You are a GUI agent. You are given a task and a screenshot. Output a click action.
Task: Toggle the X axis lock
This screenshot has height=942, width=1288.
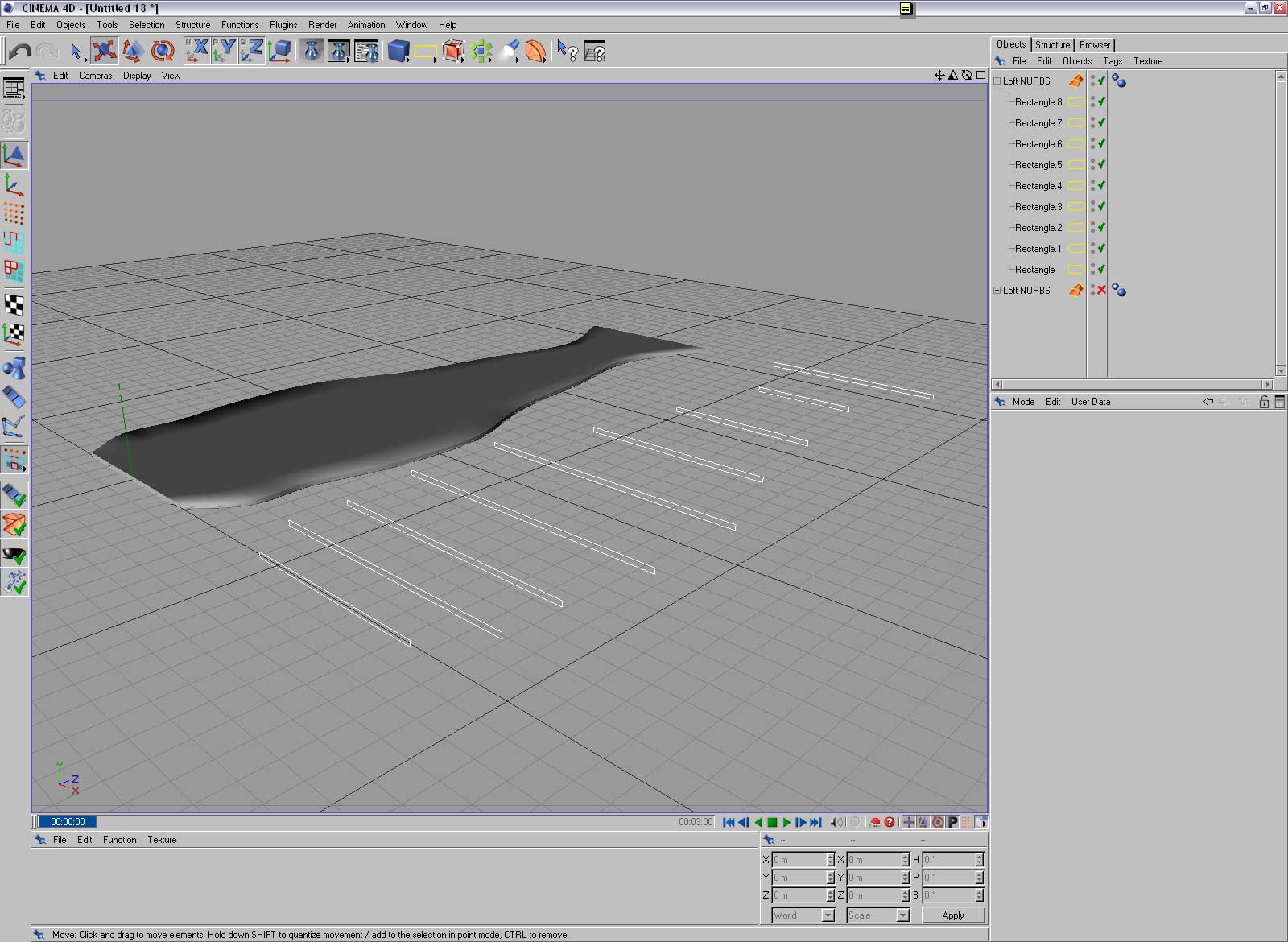click(197, 52)
